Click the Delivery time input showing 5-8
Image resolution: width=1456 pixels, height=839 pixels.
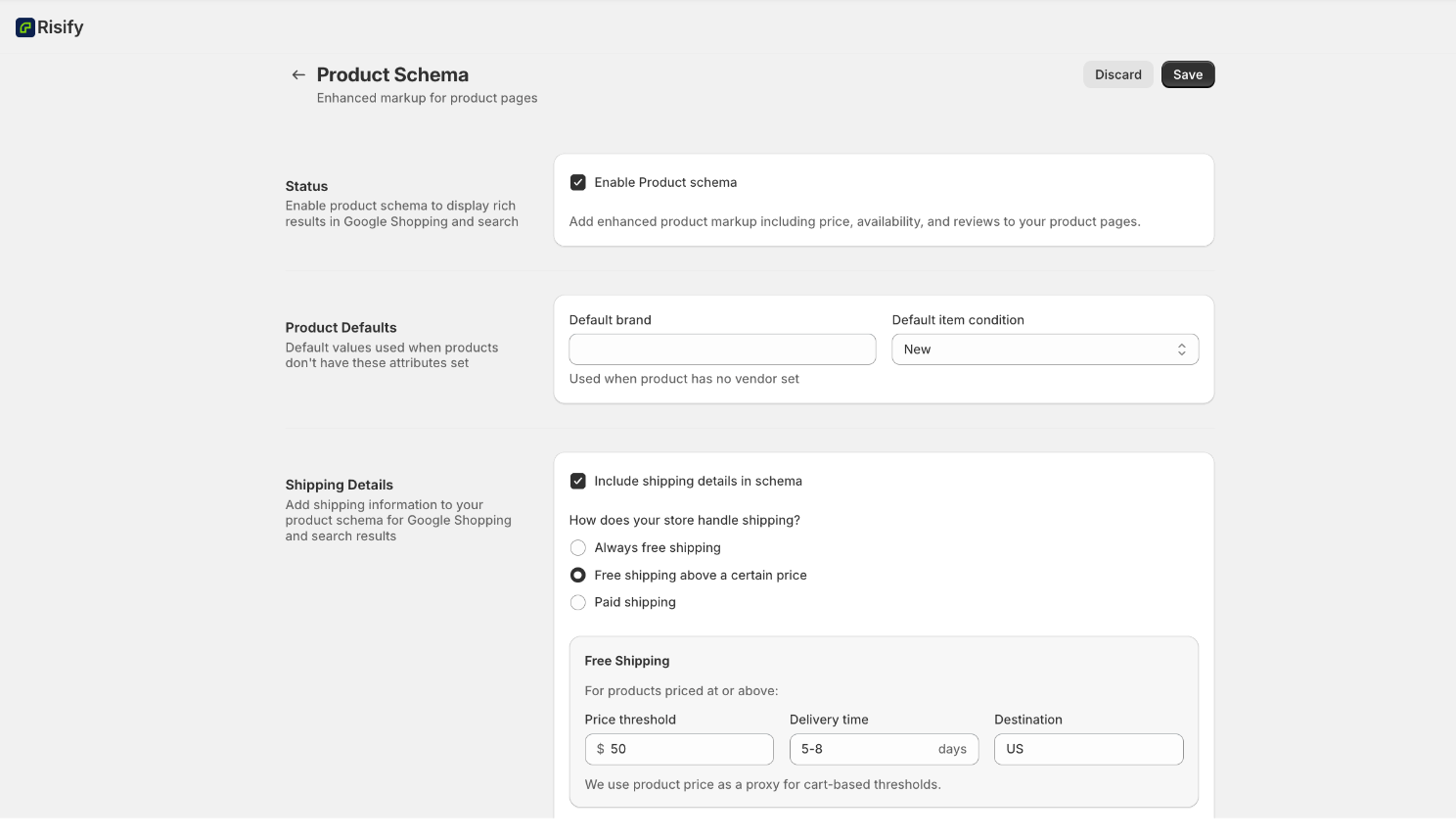click(x=863, y=749)
